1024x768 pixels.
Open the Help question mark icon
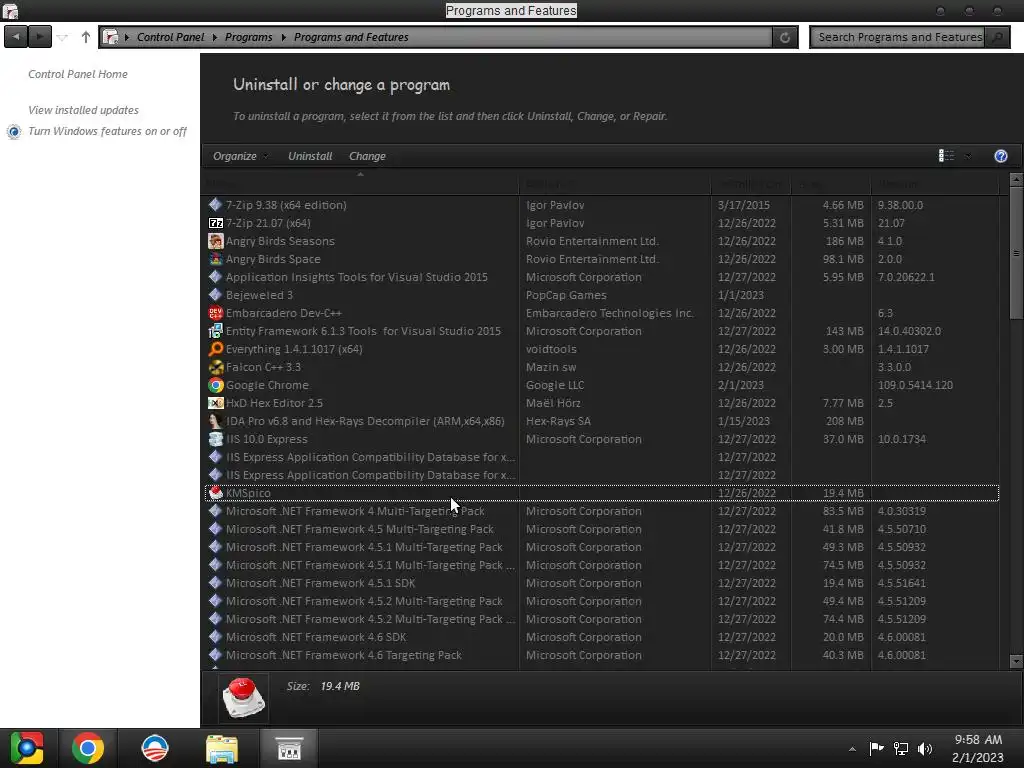pyautogui.click(x=1000, y=156)
